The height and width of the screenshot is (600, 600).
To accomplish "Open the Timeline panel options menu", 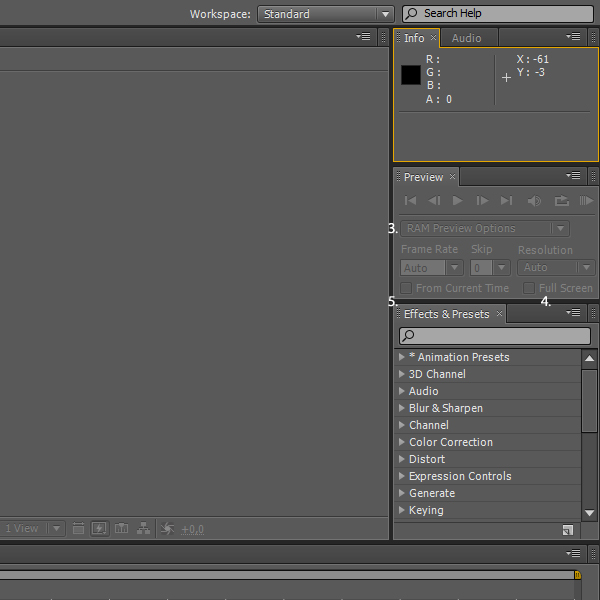I will click(x=574, y=553).
